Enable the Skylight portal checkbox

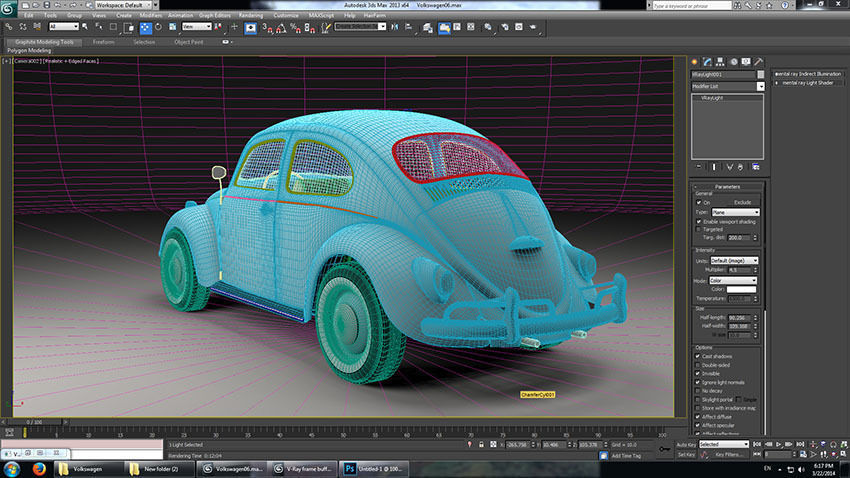pos(698,399)
